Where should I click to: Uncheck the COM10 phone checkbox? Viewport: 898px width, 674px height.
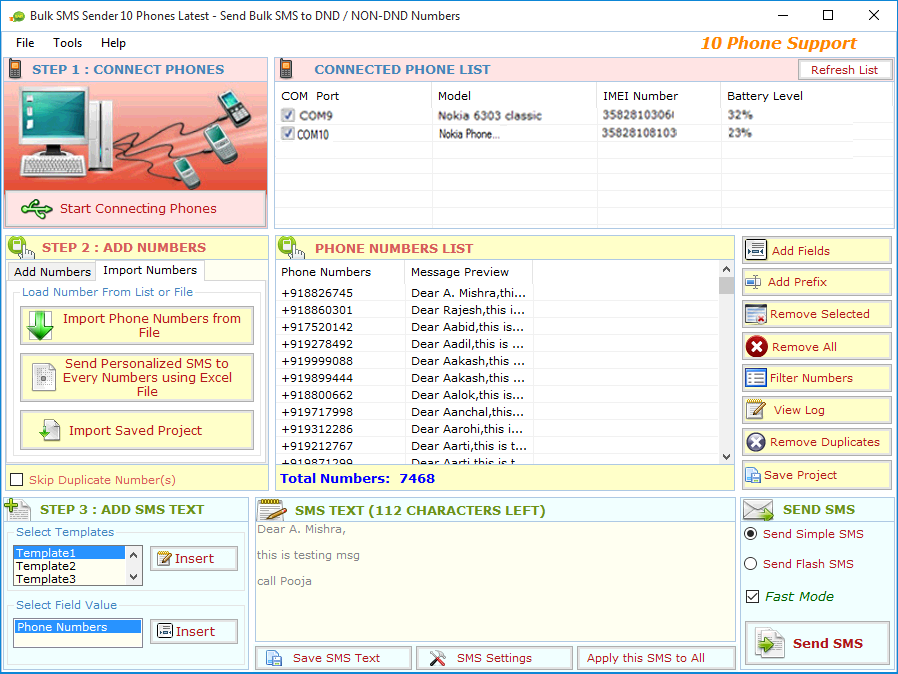pos(288,134)
